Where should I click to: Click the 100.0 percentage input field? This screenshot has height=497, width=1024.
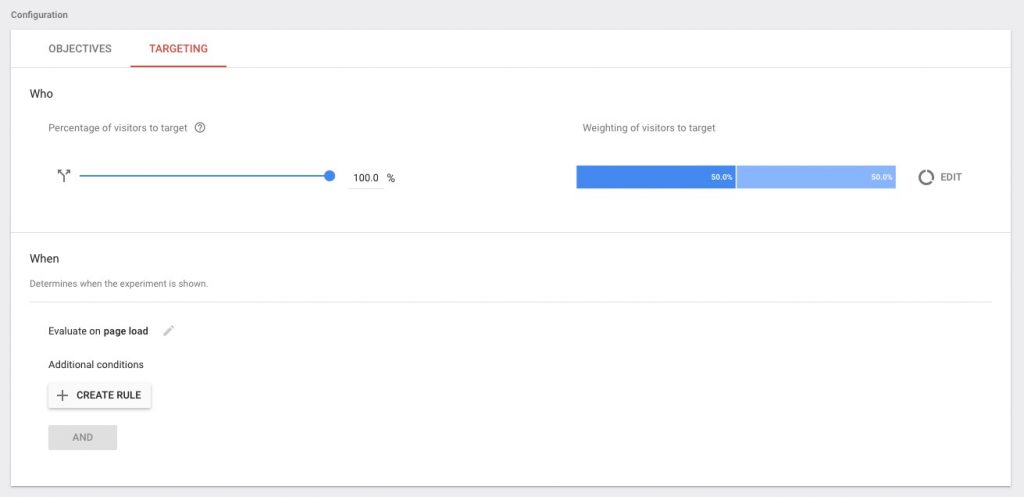coord(366,178)
